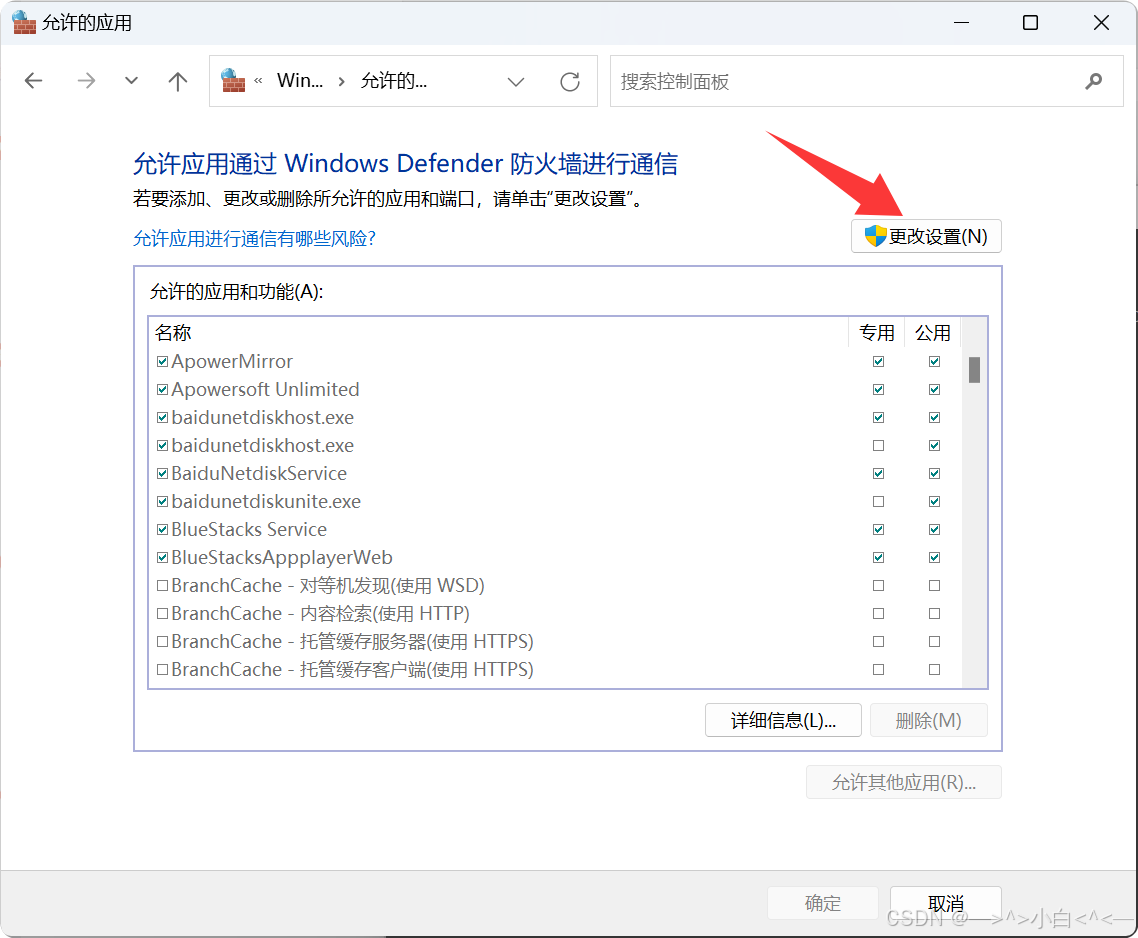Image resolution: width=1138 pixels, height=938 pixels.
Task: Open recent locations chevron next to forward
Action: [x=131, y=81]
